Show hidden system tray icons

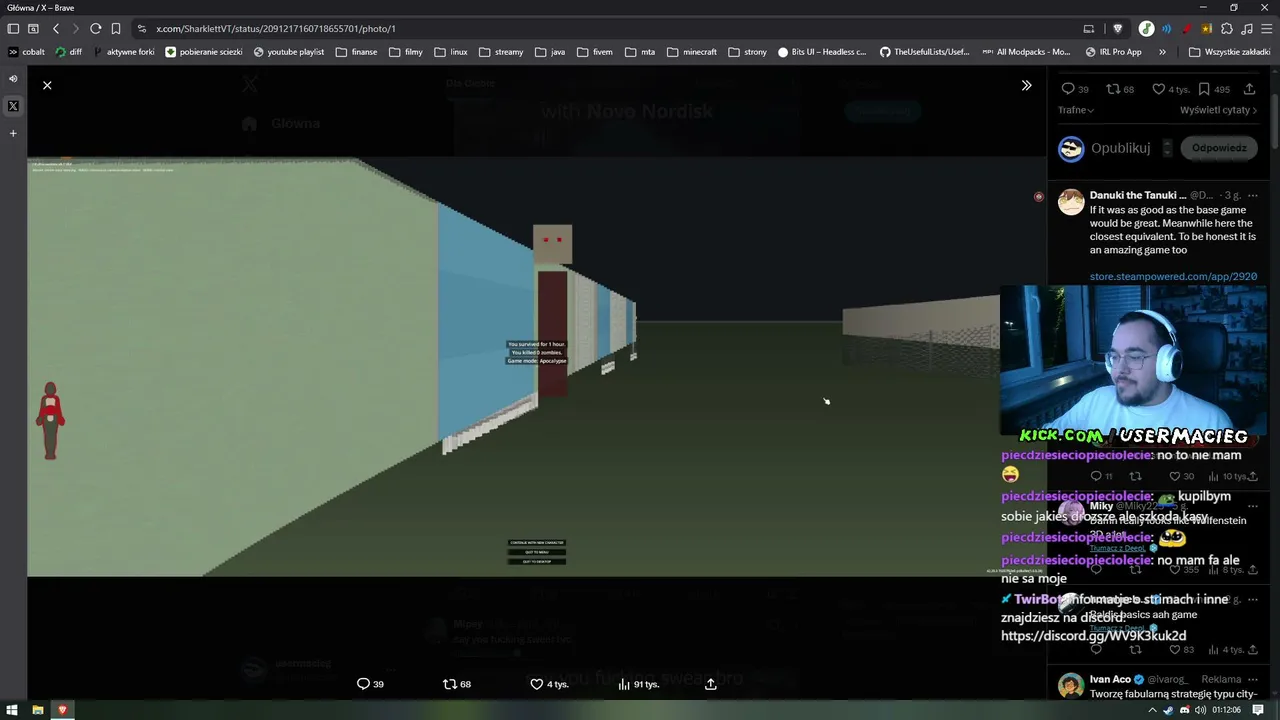pos(1152,710)
